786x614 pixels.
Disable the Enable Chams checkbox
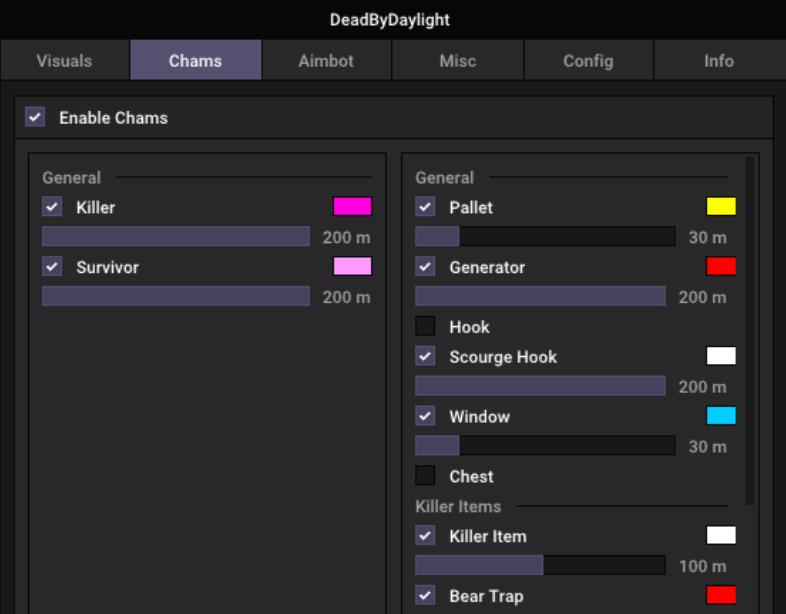pyautogui.click(x=36, y=118)
